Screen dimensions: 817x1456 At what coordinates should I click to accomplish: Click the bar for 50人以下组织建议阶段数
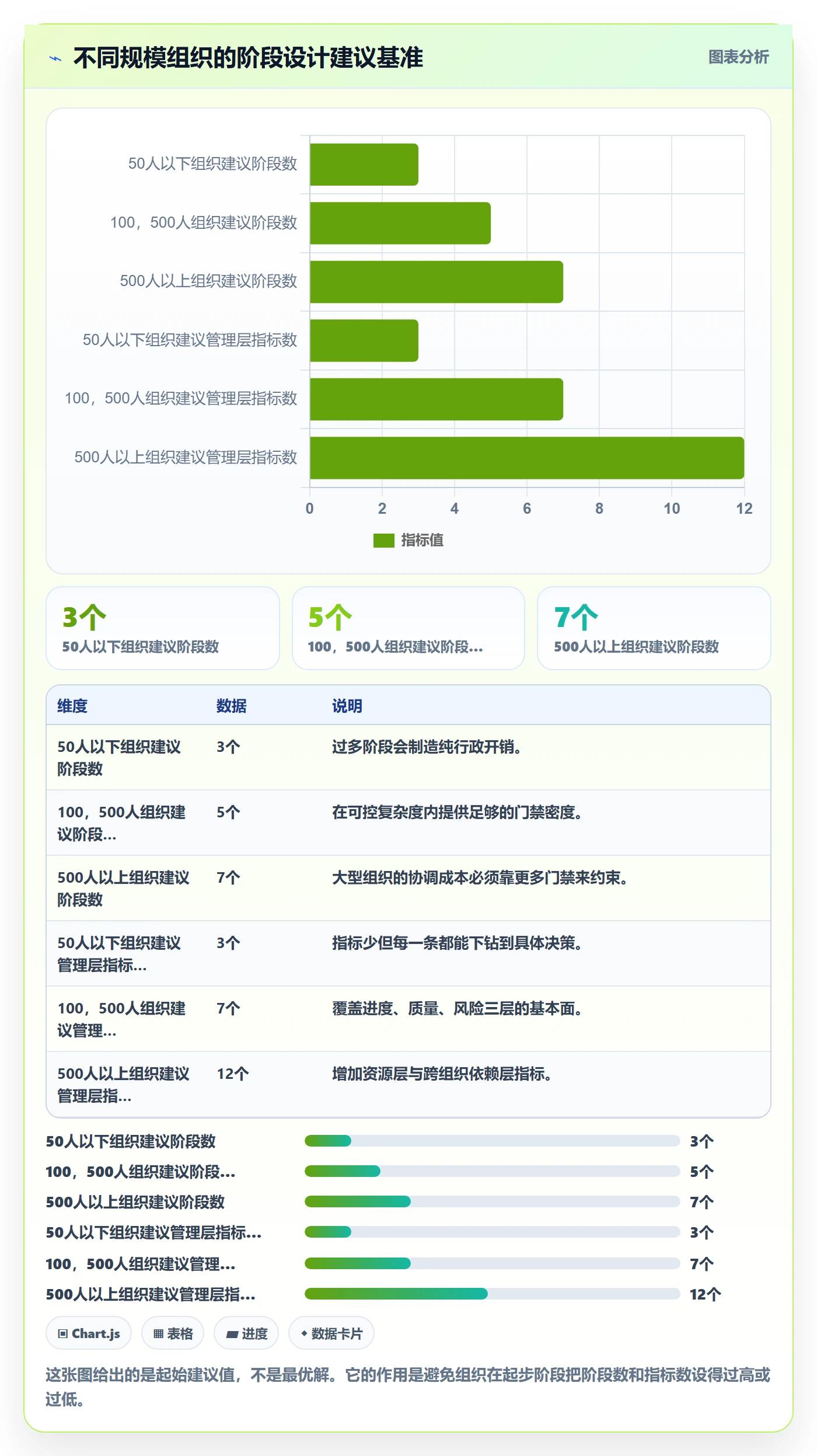[x=364, y=165]
